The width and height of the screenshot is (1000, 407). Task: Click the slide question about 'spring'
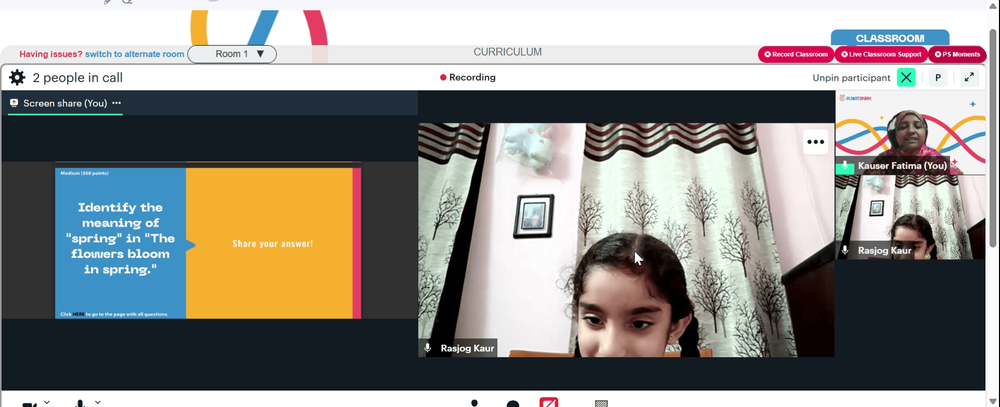tap(121, 239)
